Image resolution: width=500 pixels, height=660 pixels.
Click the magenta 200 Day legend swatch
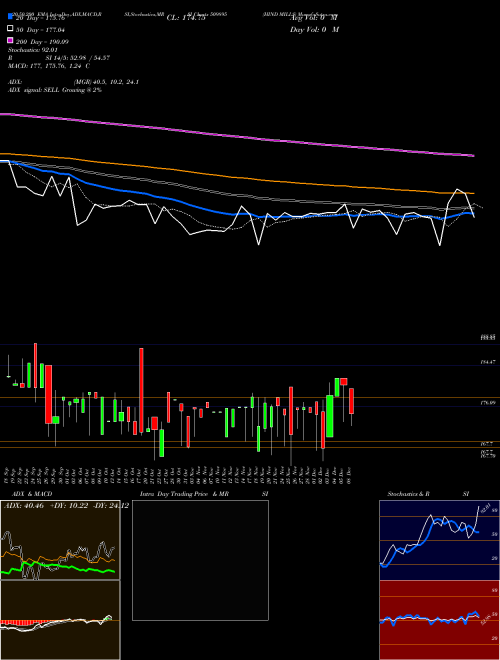click(x=10, y=41)
